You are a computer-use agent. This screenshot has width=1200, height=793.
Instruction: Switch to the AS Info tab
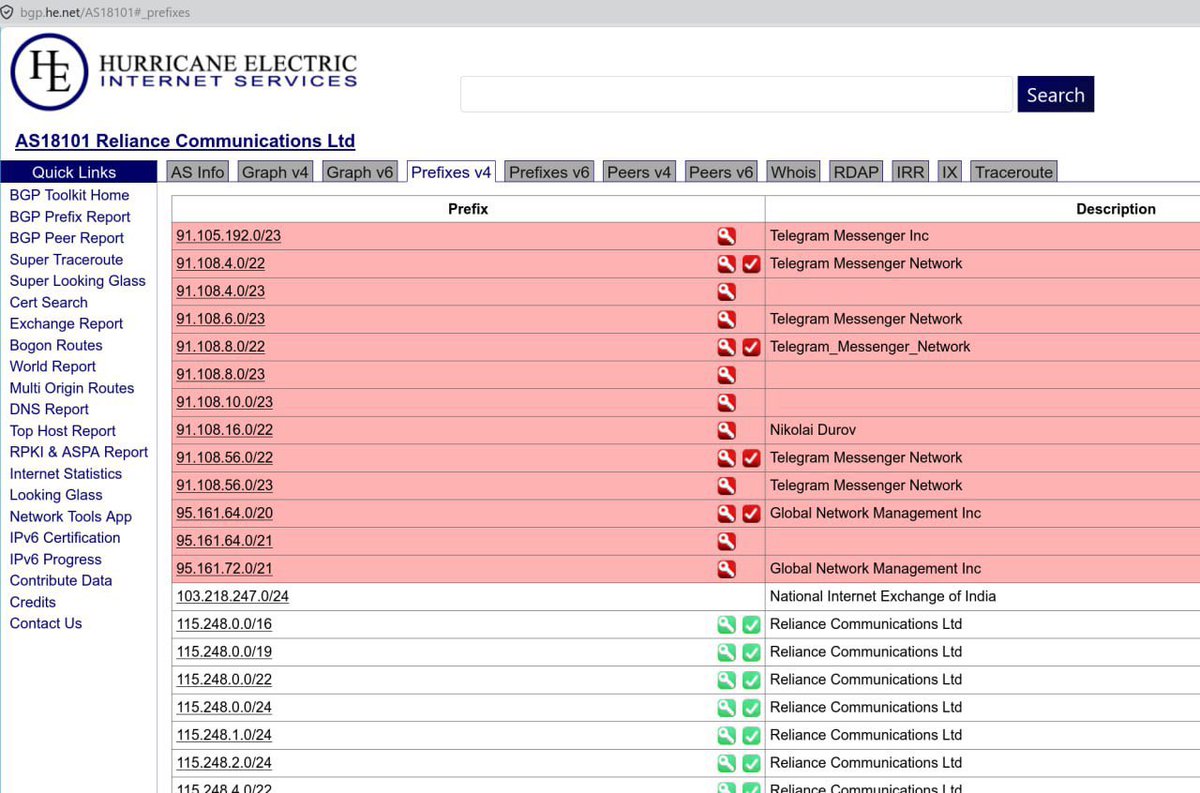coord(197,172)
